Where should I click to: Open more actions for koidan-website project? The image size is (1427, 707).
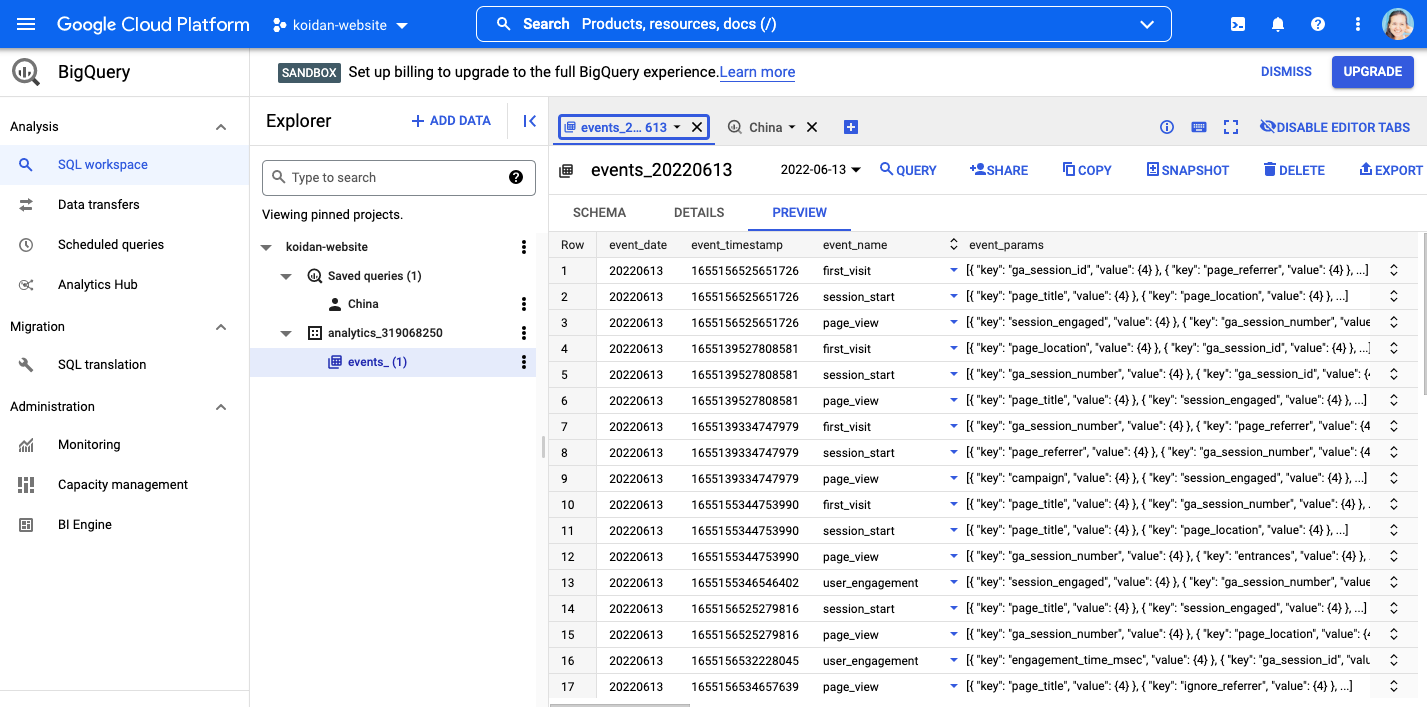point(523,247)
